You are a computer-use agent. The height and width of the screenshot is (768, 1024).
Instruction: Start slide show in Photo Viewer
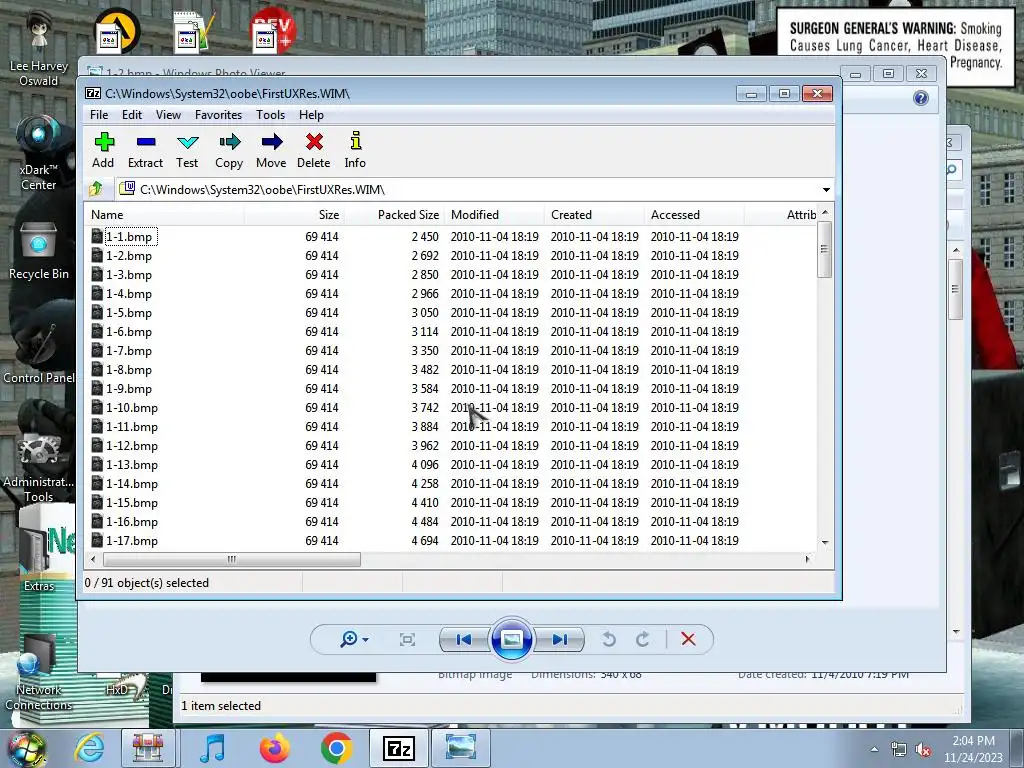point(511,639)
